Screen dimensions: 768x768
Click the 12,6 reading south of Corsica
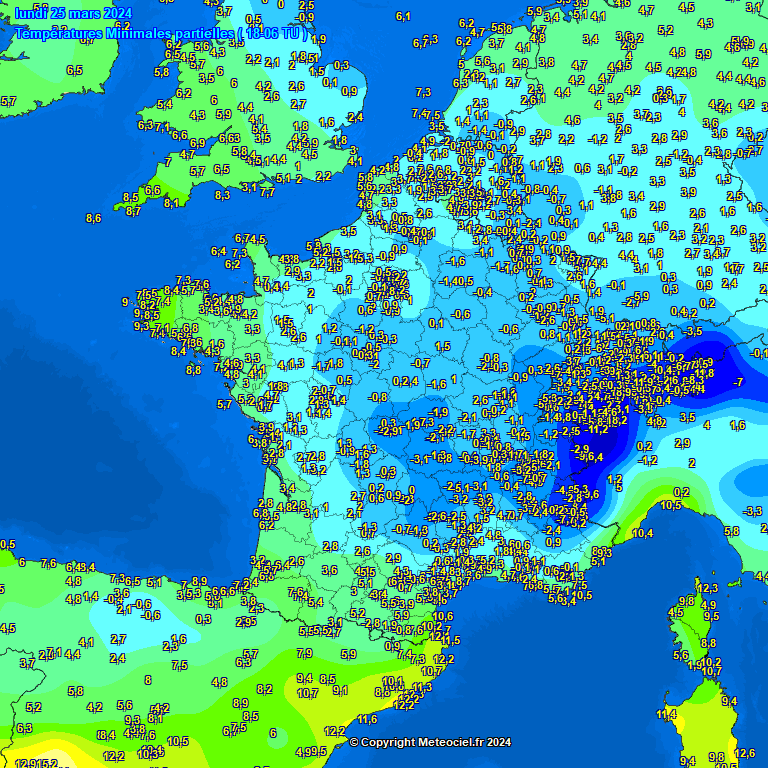pyautogui.click(x=744, y=753)
